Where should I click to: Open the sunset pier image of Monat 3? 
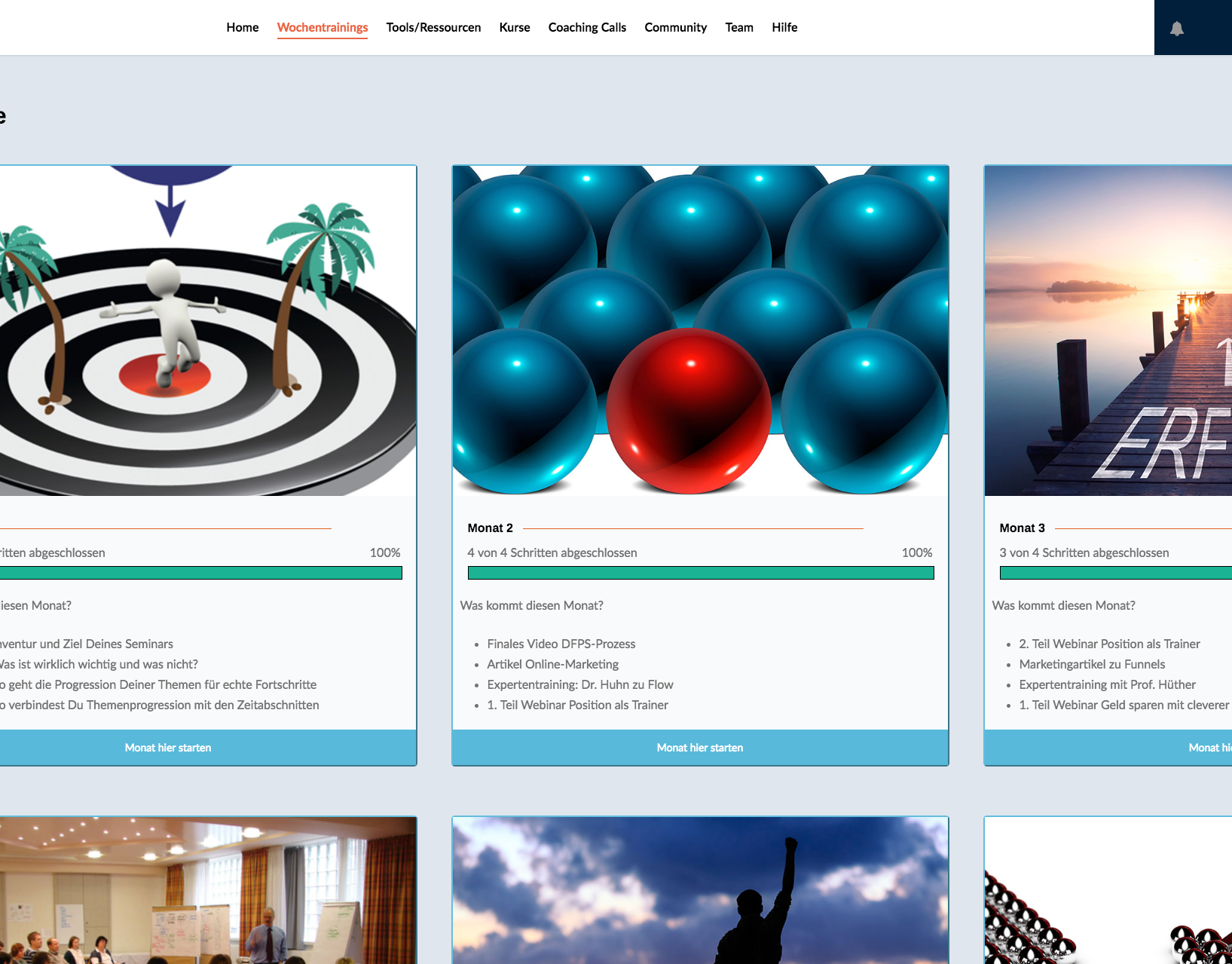pyautogui.click(x=1108, y=331)
